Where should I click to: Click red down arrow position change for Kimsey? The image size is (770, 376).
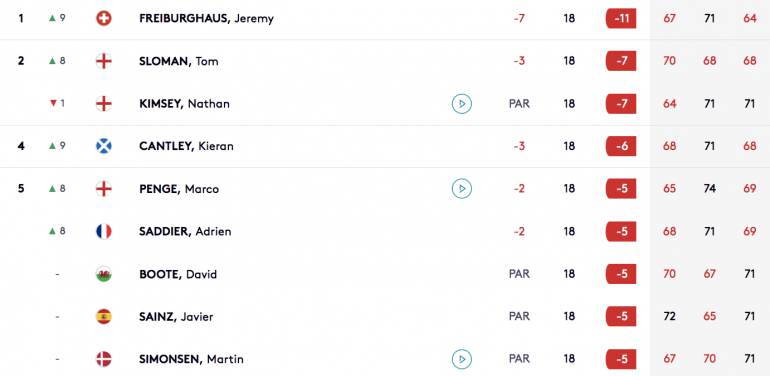(57, 104)
